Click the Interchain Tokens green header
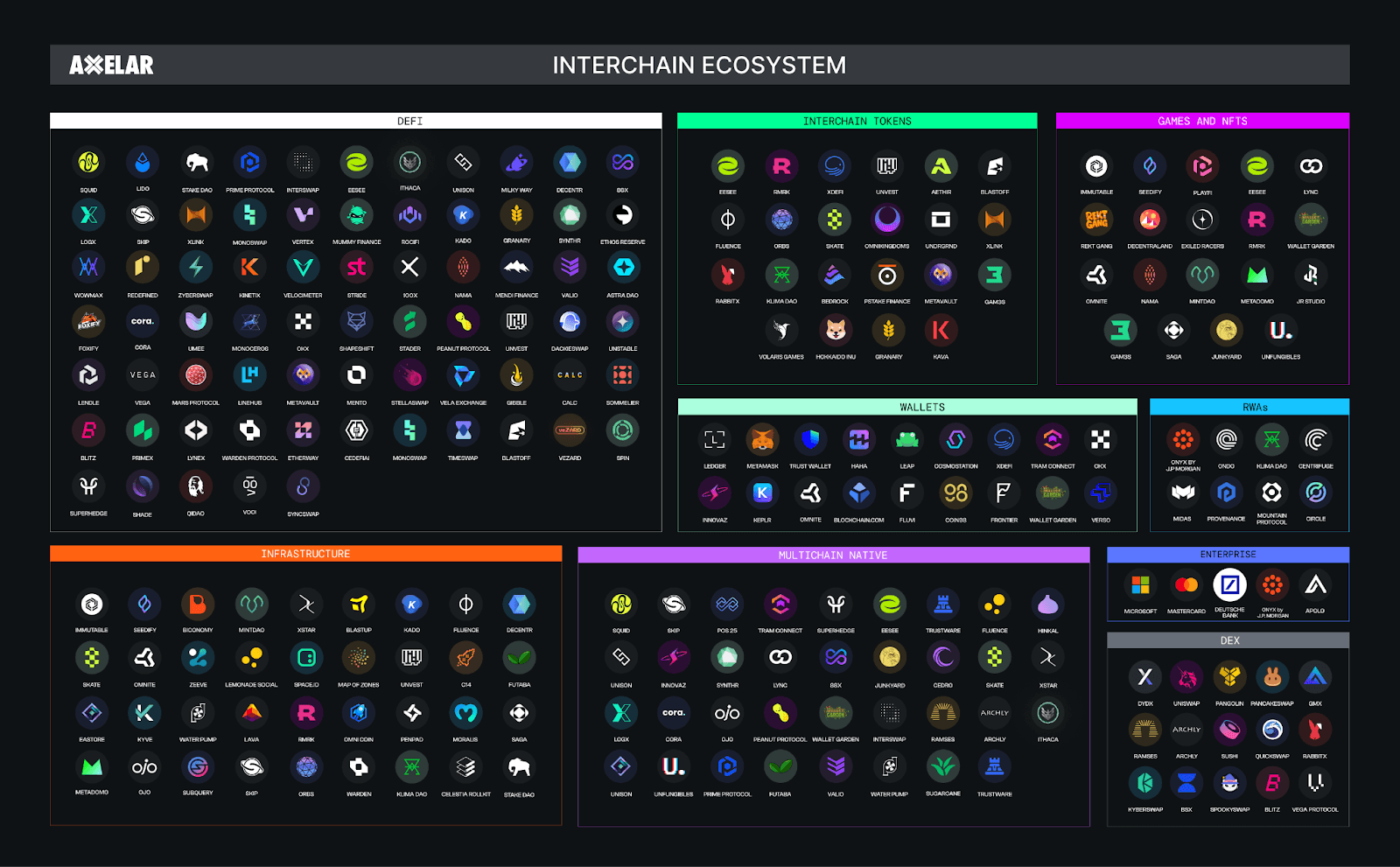Image resolution: width=1400 pixels, height=867 pixels. tap(857, 122)
